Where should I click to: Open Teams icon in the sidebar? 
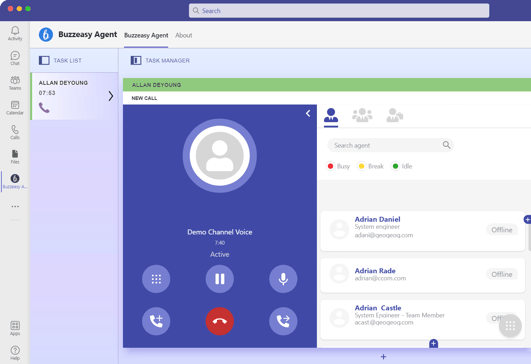pos(15,83)
